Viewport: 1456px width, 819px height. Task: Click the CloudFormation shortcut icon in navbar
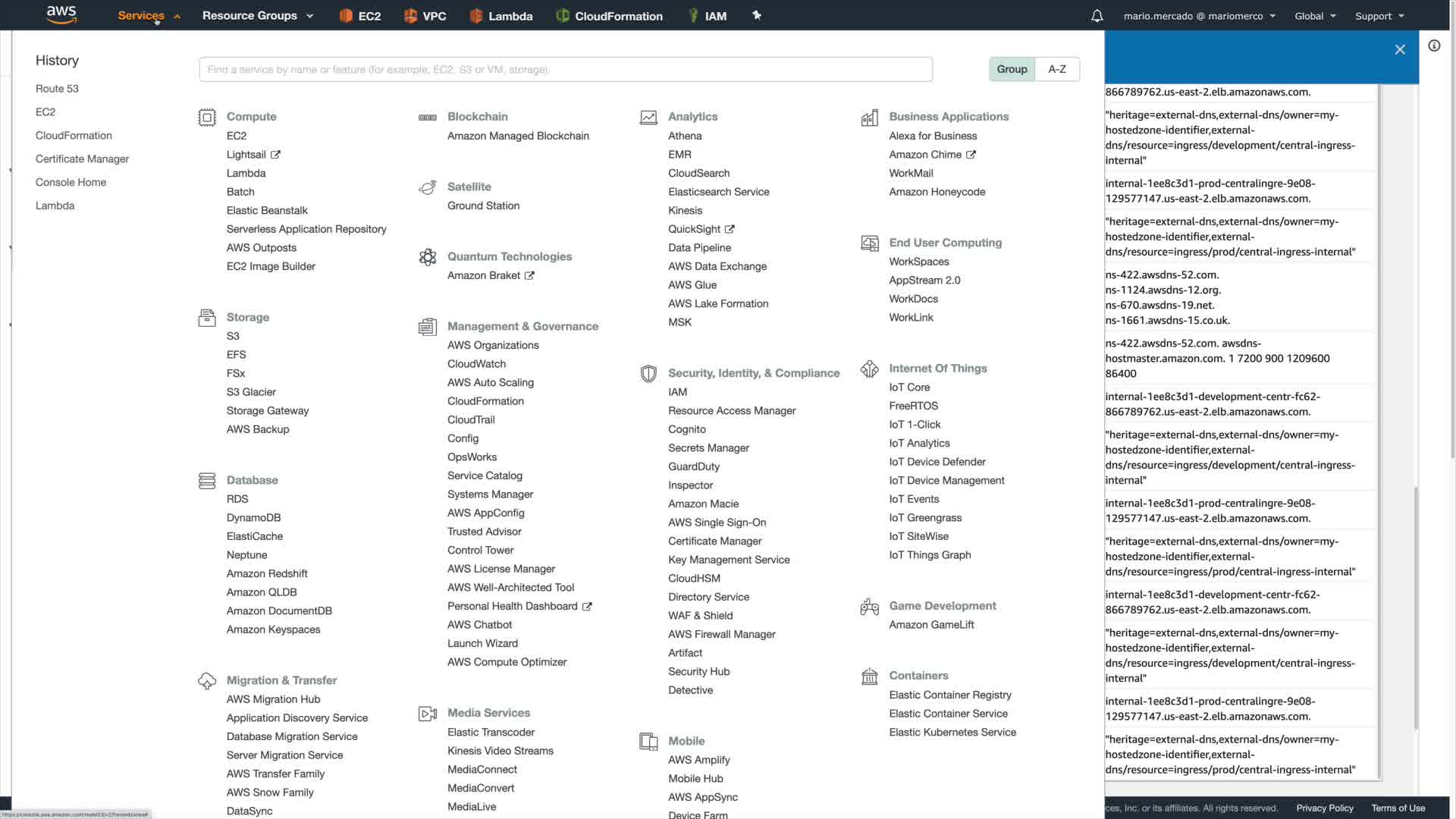coord(563,16)
